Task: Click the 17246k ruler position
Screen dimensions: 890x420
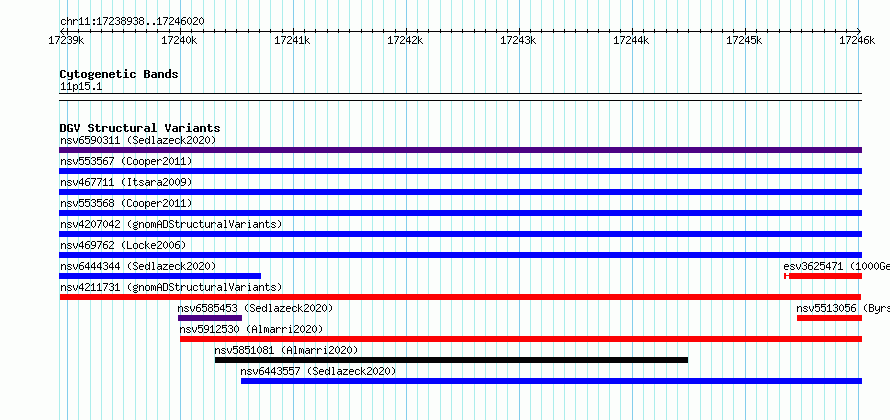Action: point(858,40)
